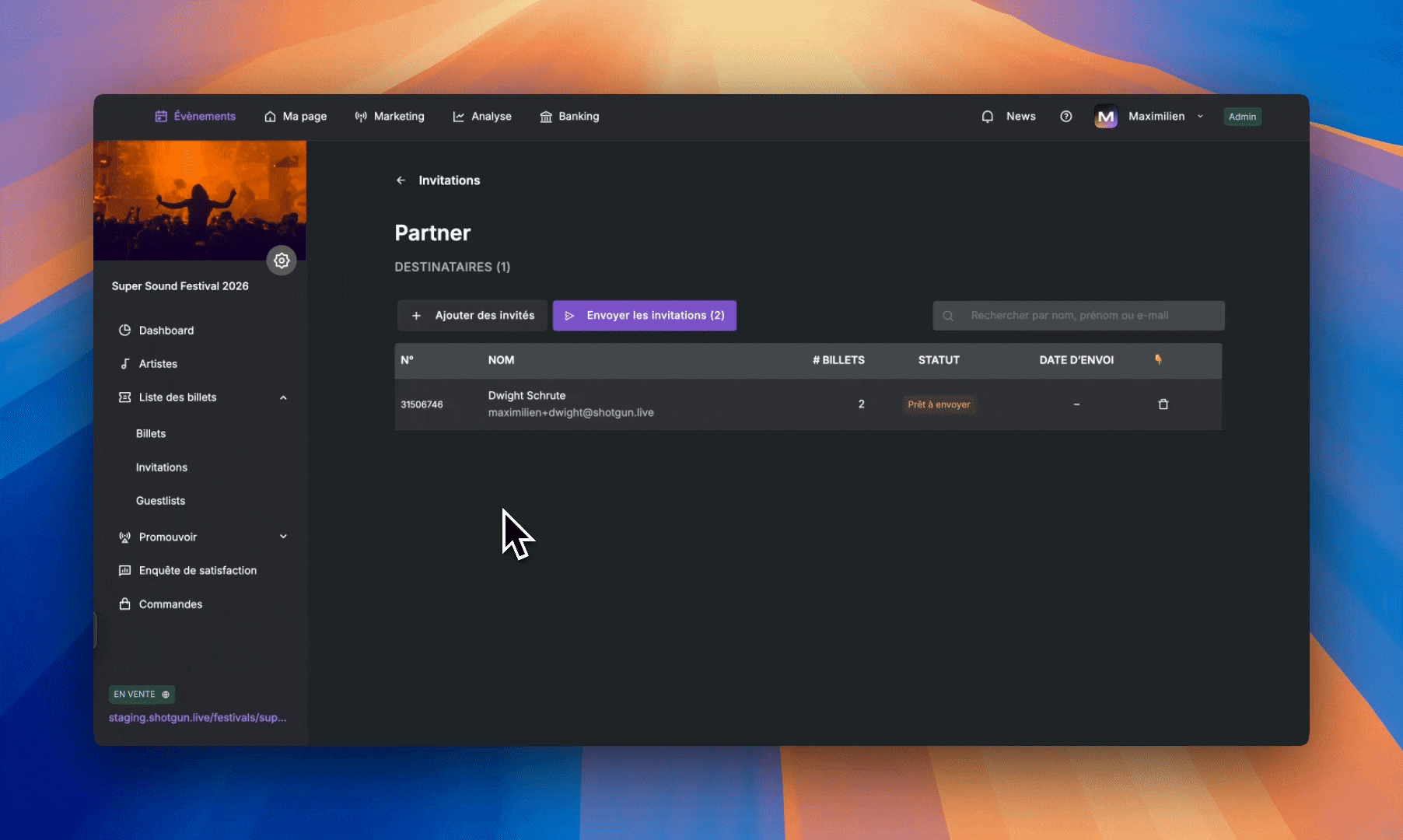Click the Admin badge

coord(1242,117)
